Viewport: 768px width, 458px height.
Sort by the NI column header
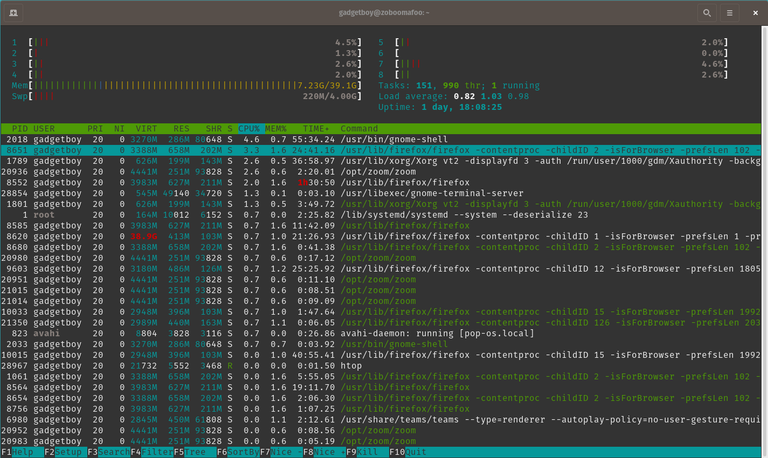pos(119,129)
